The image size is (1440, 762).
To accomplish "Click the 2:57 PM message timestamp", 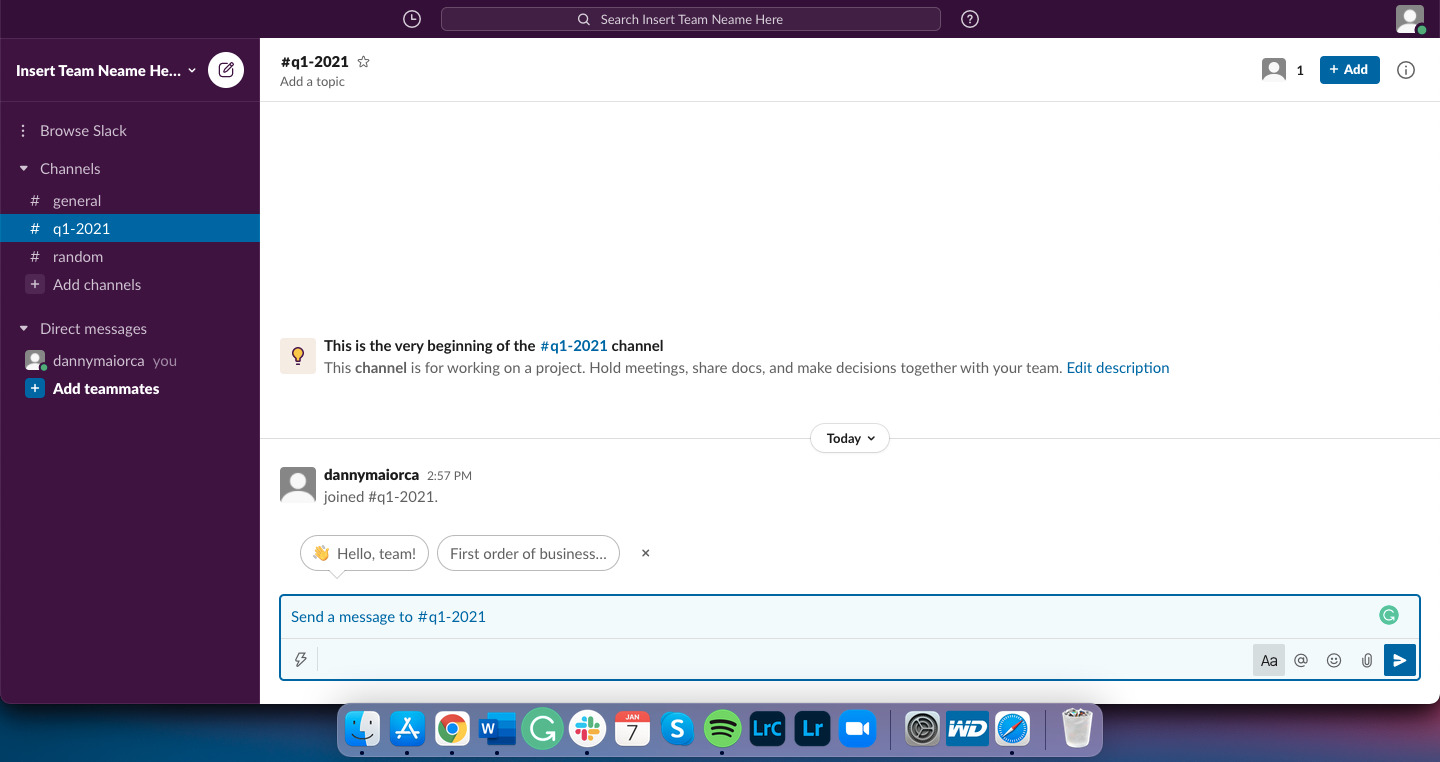I will pyautogui.click(x=449, y=476).
